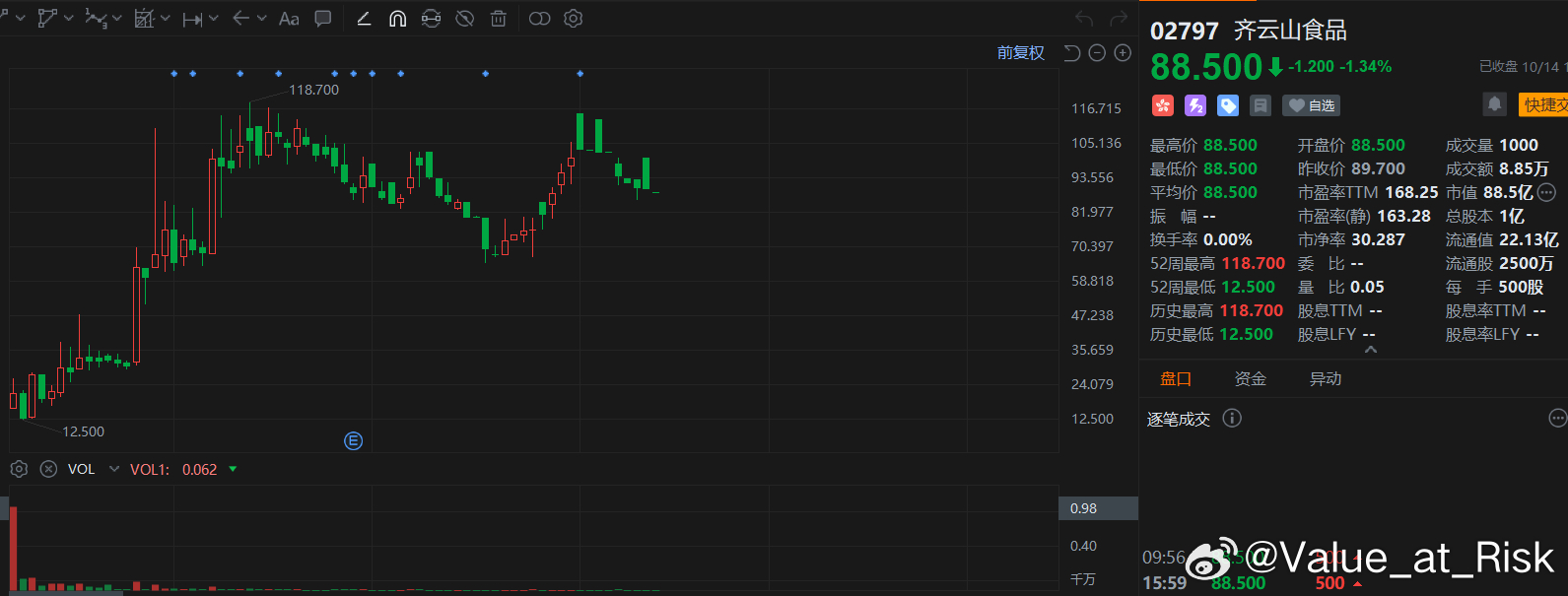Click the current price 88.500
Screen dimensions: 1568x596
coord(1206,67)
